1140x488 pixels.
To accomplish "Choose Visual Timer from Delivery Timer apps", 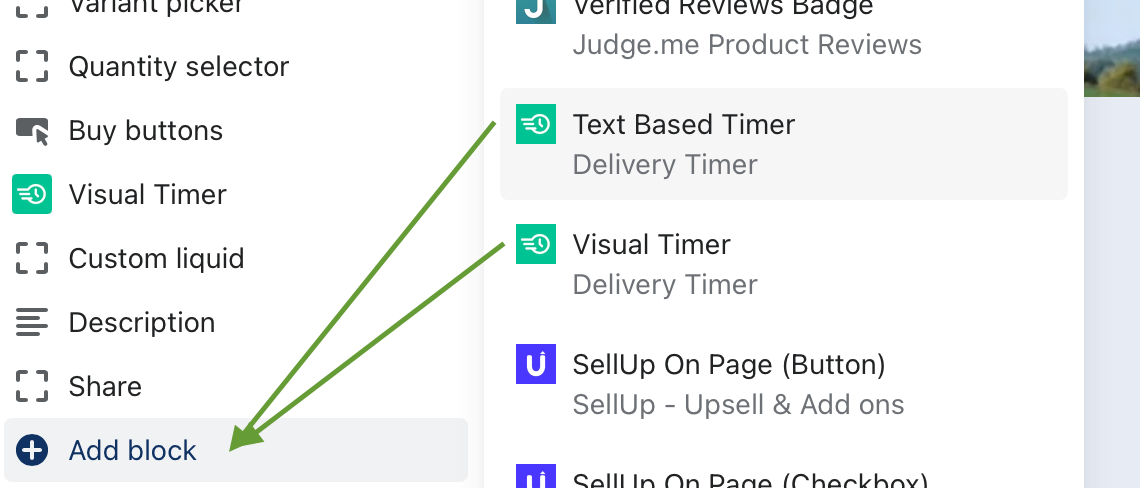I will click(784, 264).
